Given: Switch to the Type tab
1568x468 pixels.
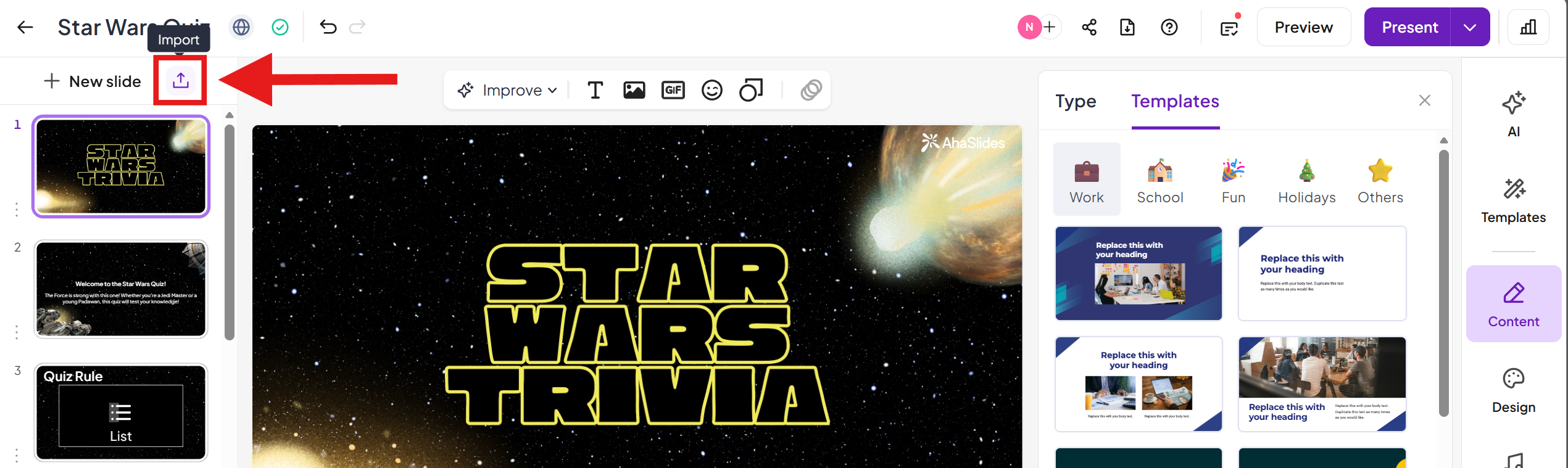Looking at the screenshot, I should click(1076, 101).
